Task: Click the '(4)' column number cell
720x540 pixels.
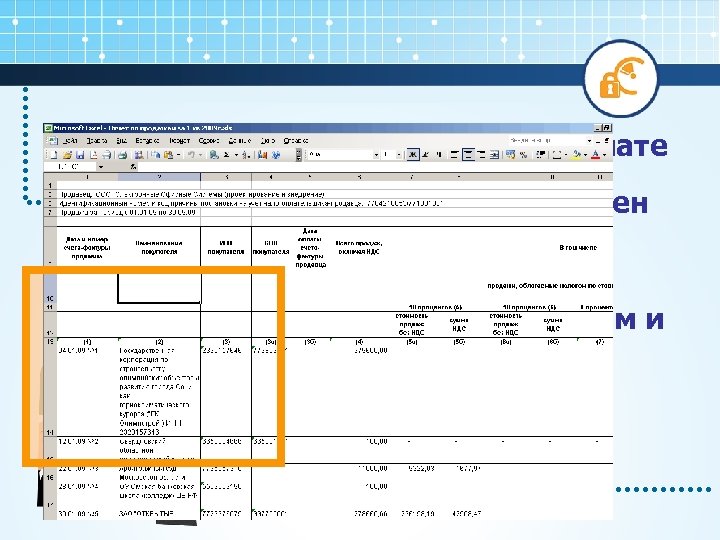Action: tap(359, 342)
